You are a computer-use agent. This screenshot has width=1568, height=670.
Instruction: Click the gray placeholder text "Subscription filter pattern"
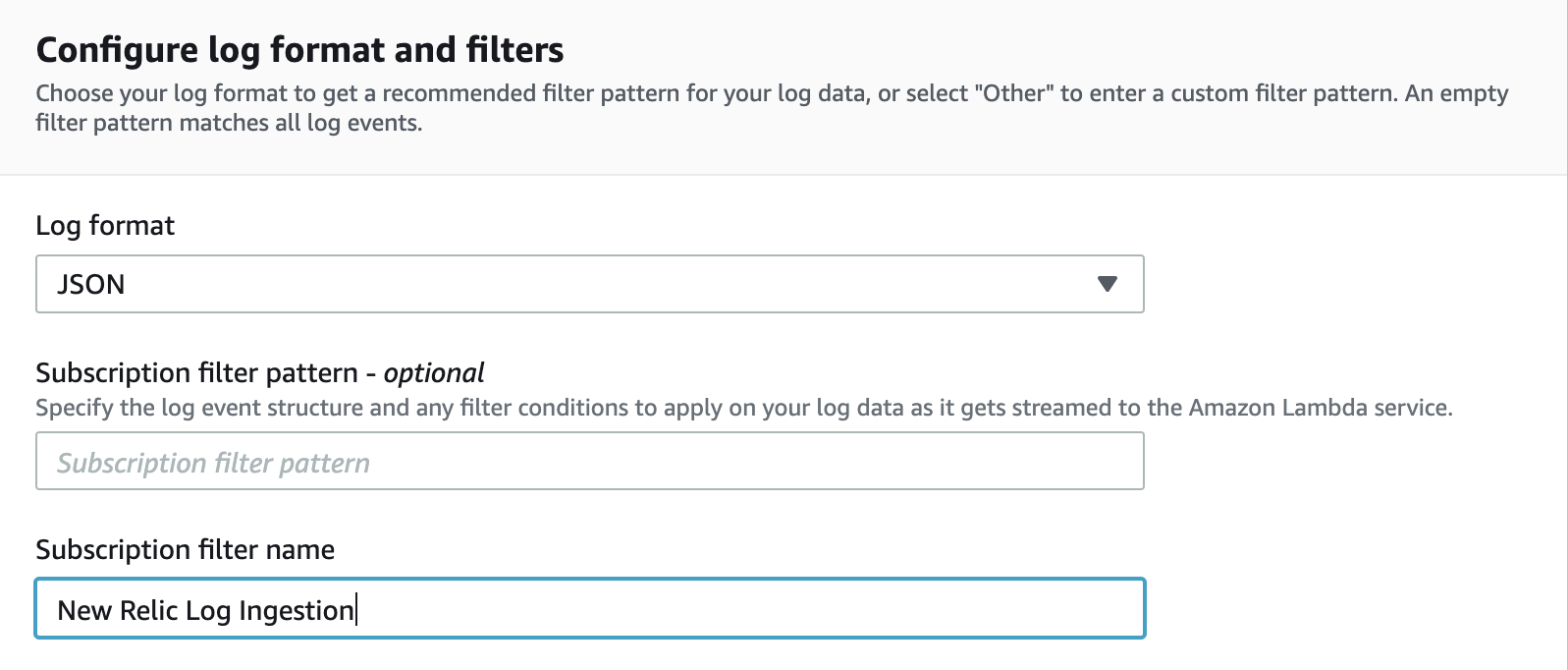[214, 463]
